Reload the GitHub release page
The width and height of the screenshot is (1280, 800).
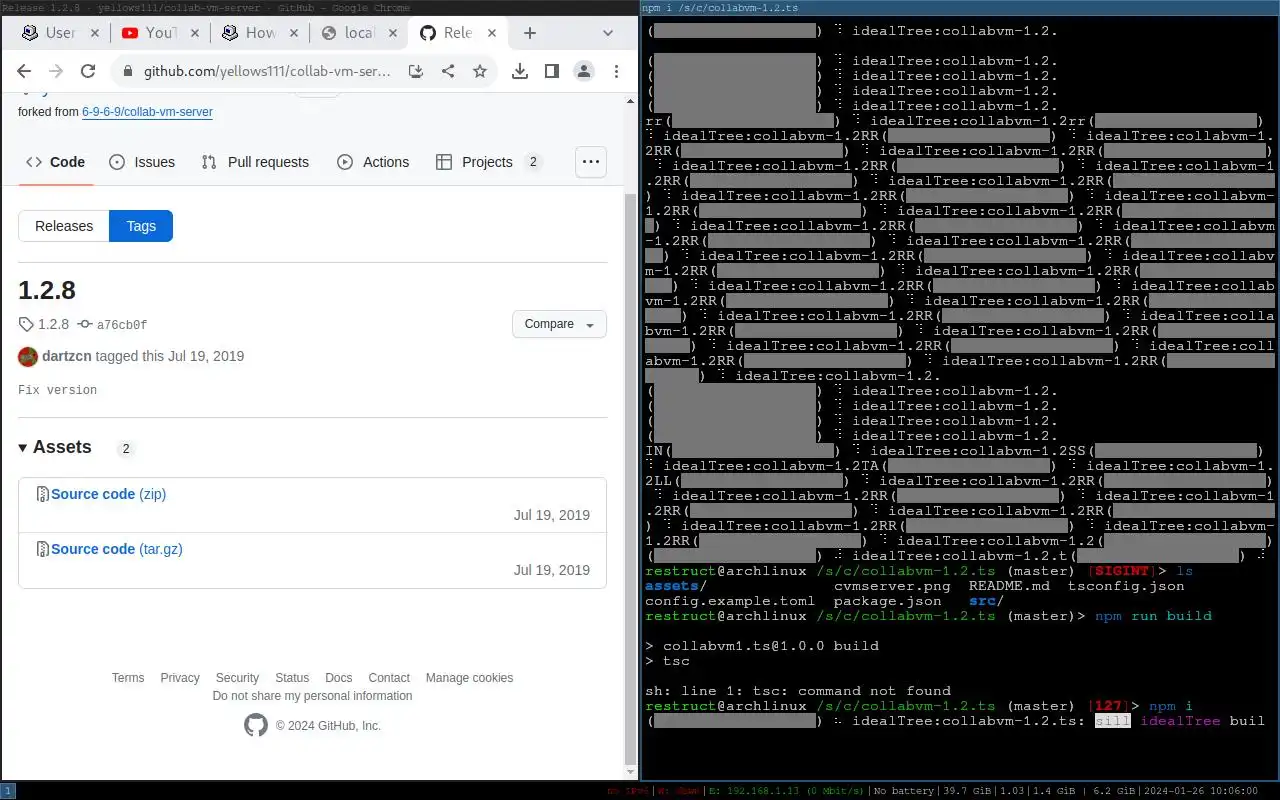(88, 71)
